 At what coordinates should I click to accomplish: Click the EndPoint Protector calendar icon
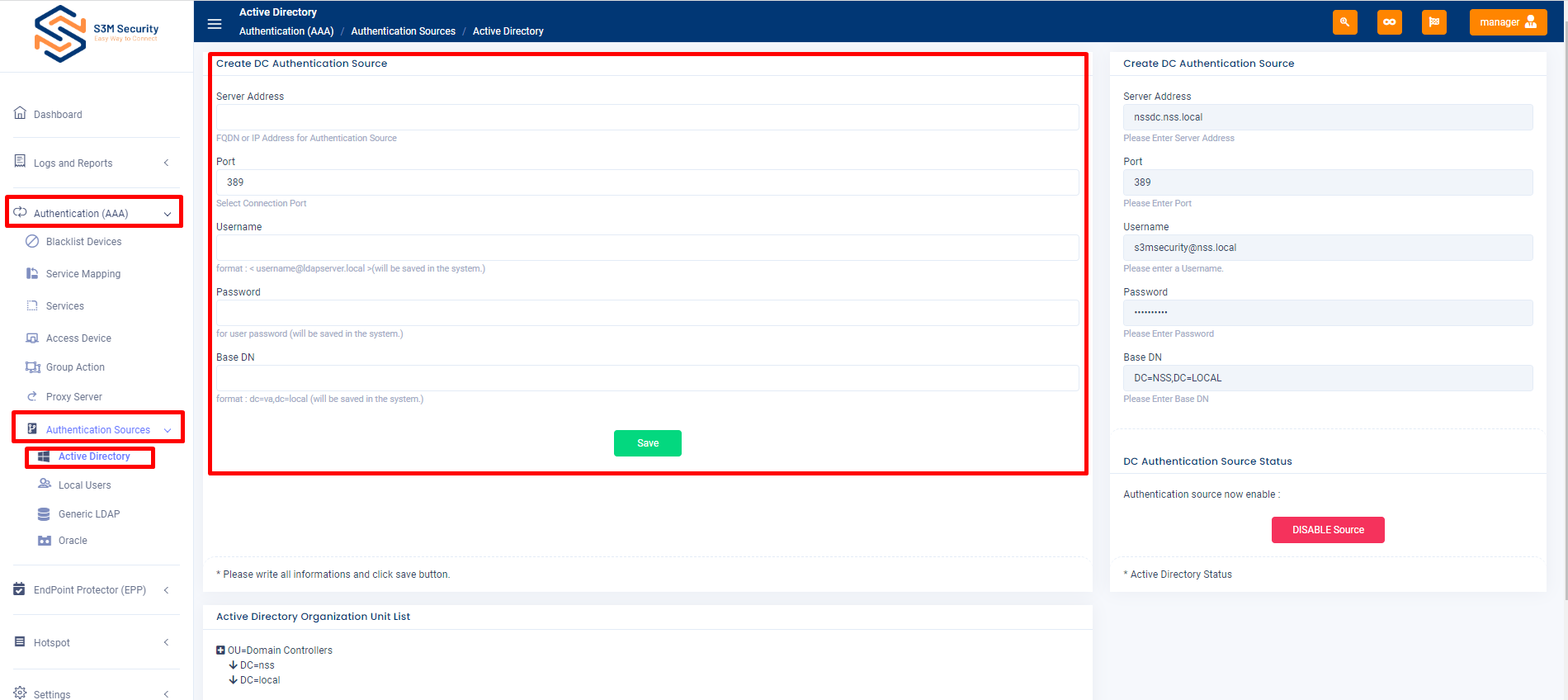[x=20, y=589]
